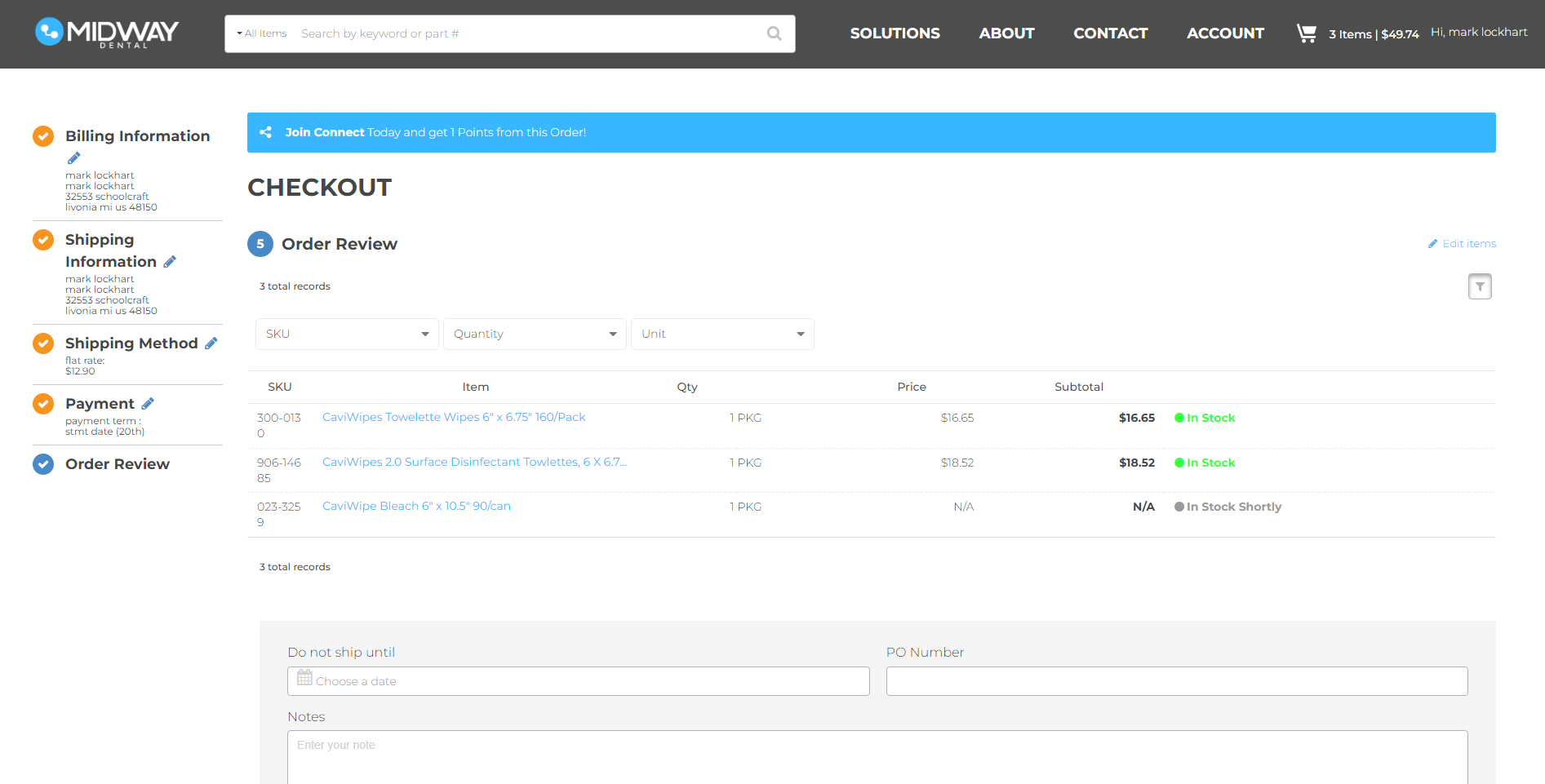Screen dimensions: 1545x784
Task: Click the PO Number input field
Action: (1176, 681)
